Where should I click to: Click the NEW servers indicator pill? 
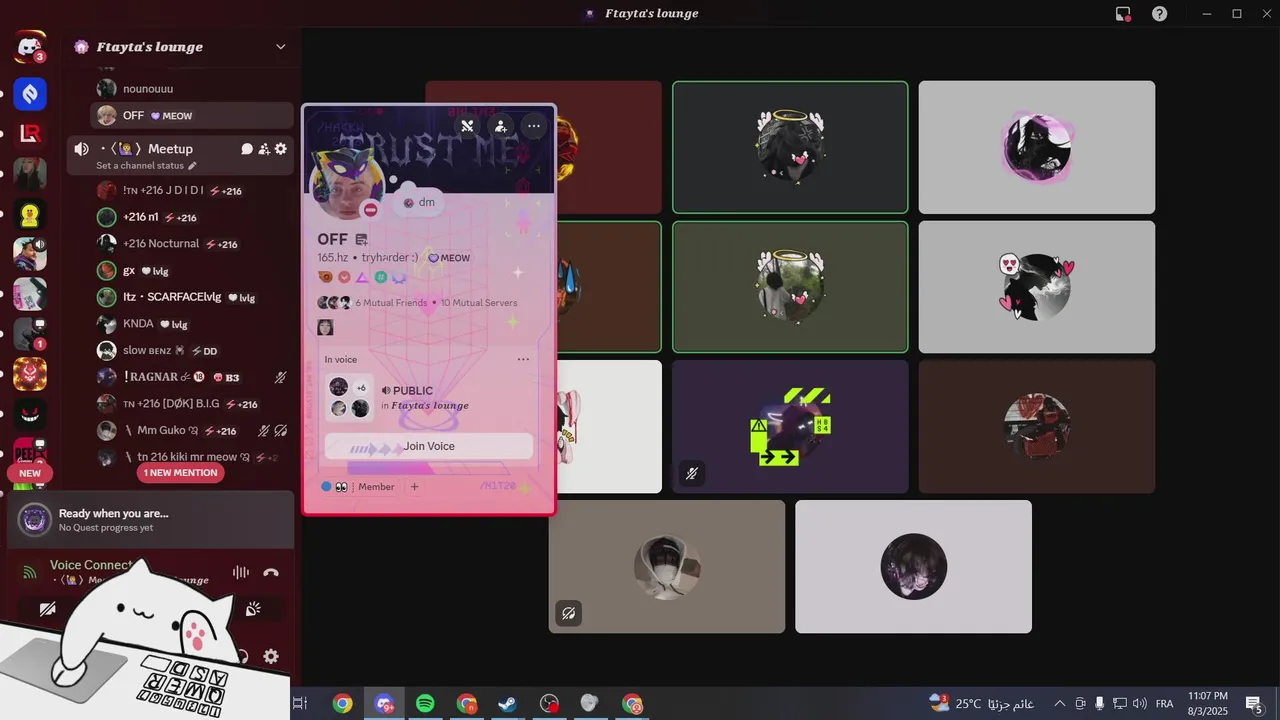click(x=30, y=473)
